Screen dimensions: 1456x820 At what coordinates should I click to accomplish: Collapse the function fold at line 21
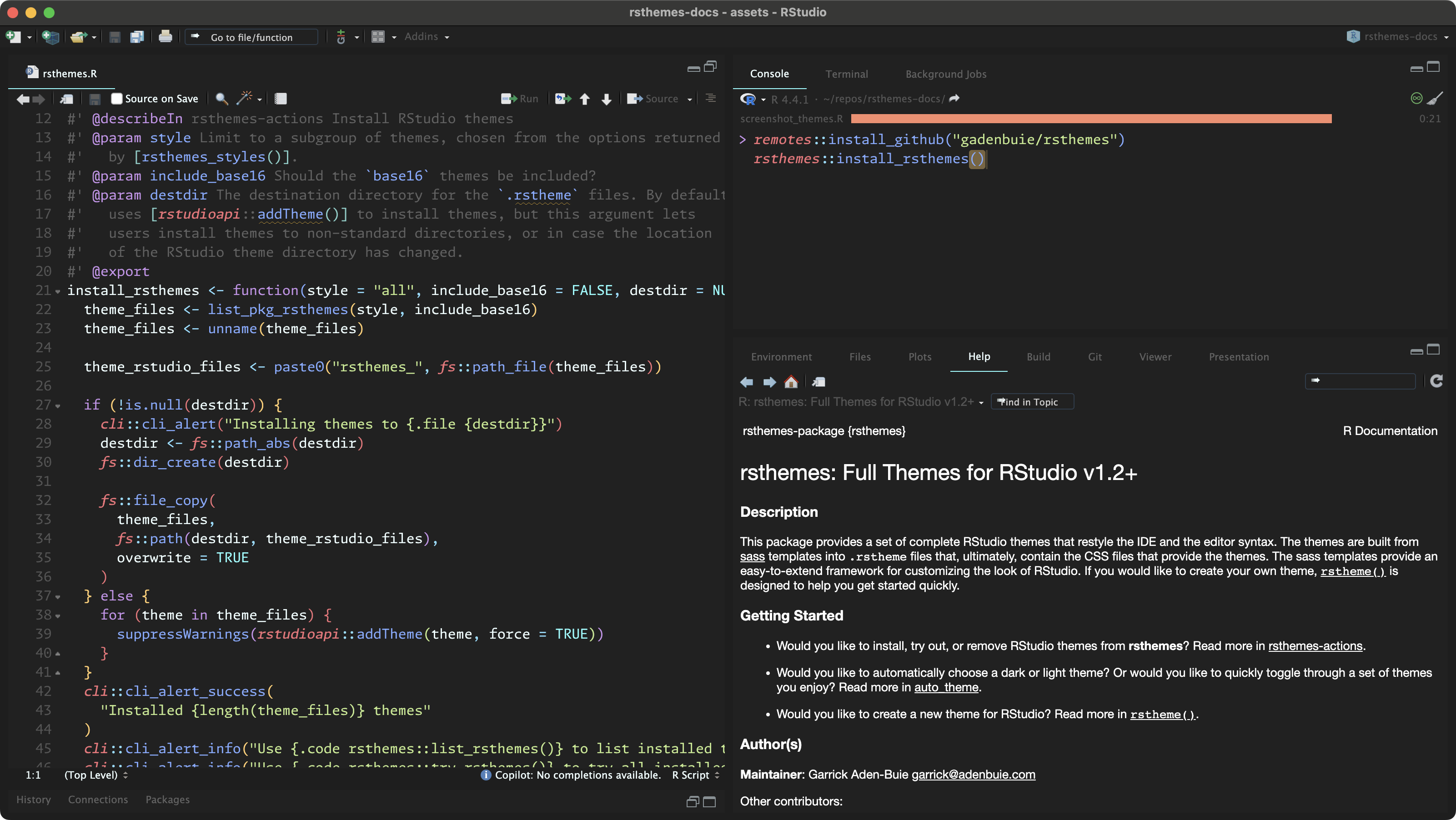click(58, 292)
